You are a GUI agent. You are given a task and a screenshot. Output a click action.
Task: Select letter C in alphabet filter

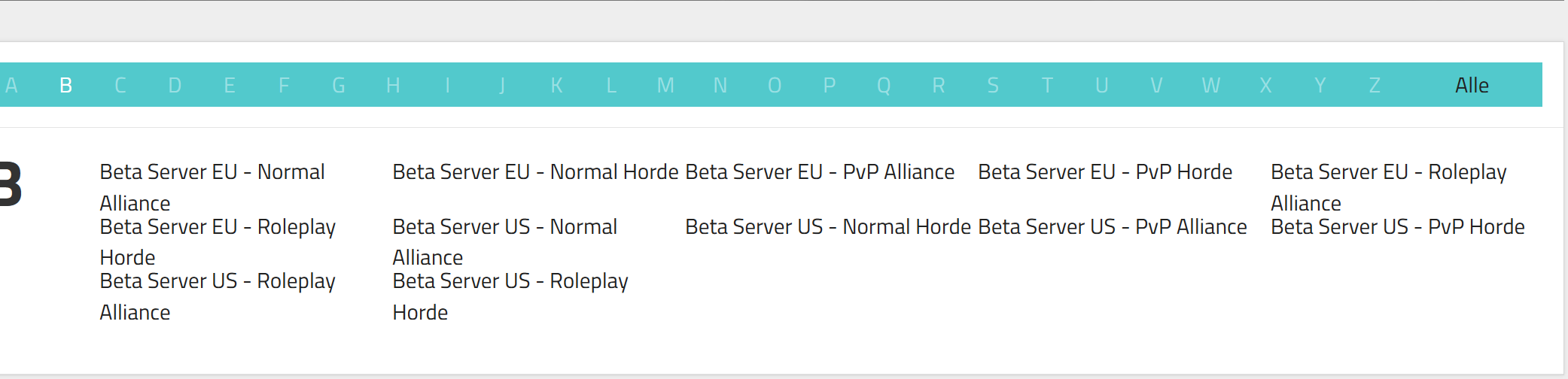120,86
